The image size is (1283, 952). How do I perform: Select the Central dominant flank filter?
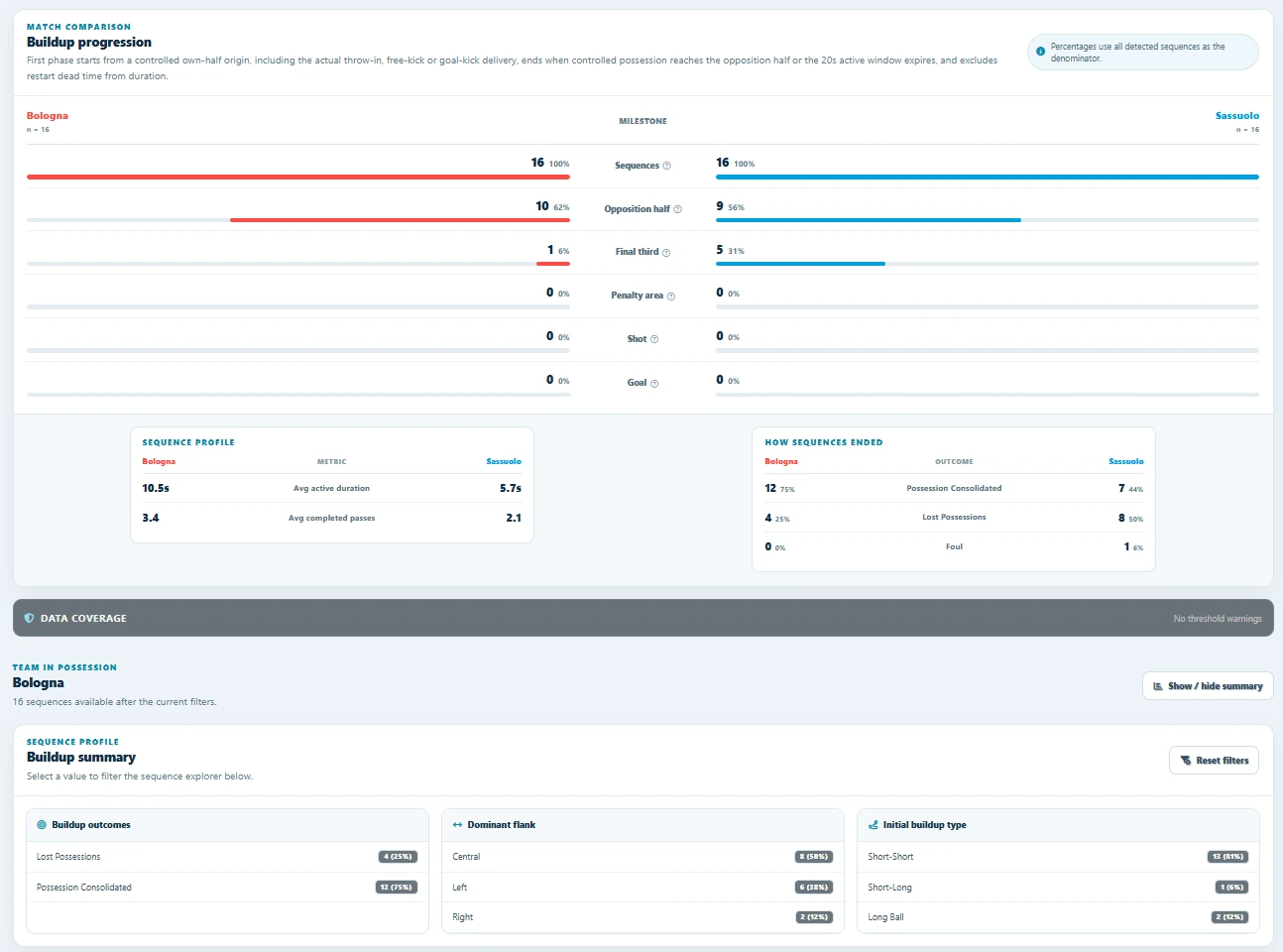pos(642,857)
